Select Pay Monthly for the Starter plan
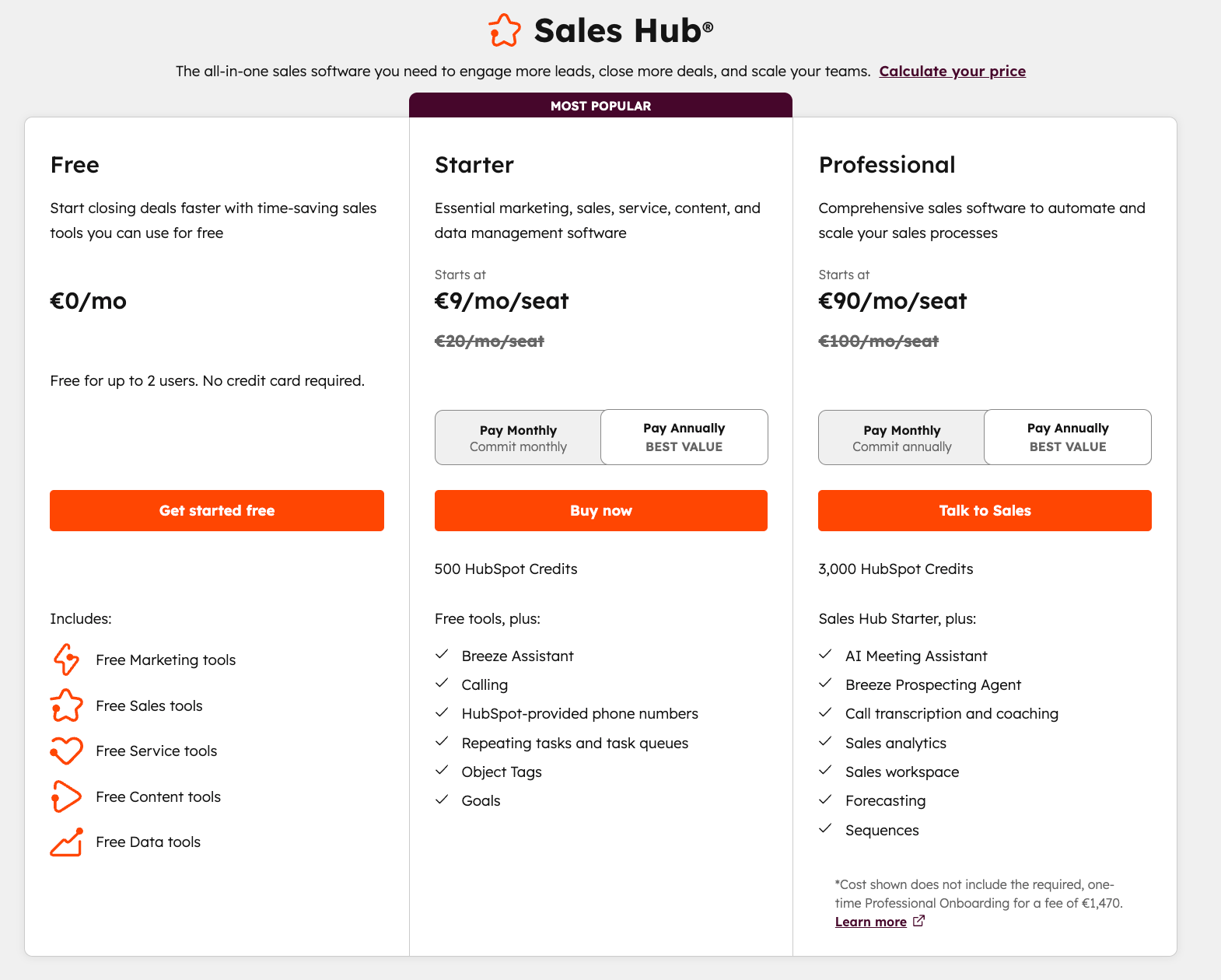Screen dimensions: 1221x980 coord(518,437)
